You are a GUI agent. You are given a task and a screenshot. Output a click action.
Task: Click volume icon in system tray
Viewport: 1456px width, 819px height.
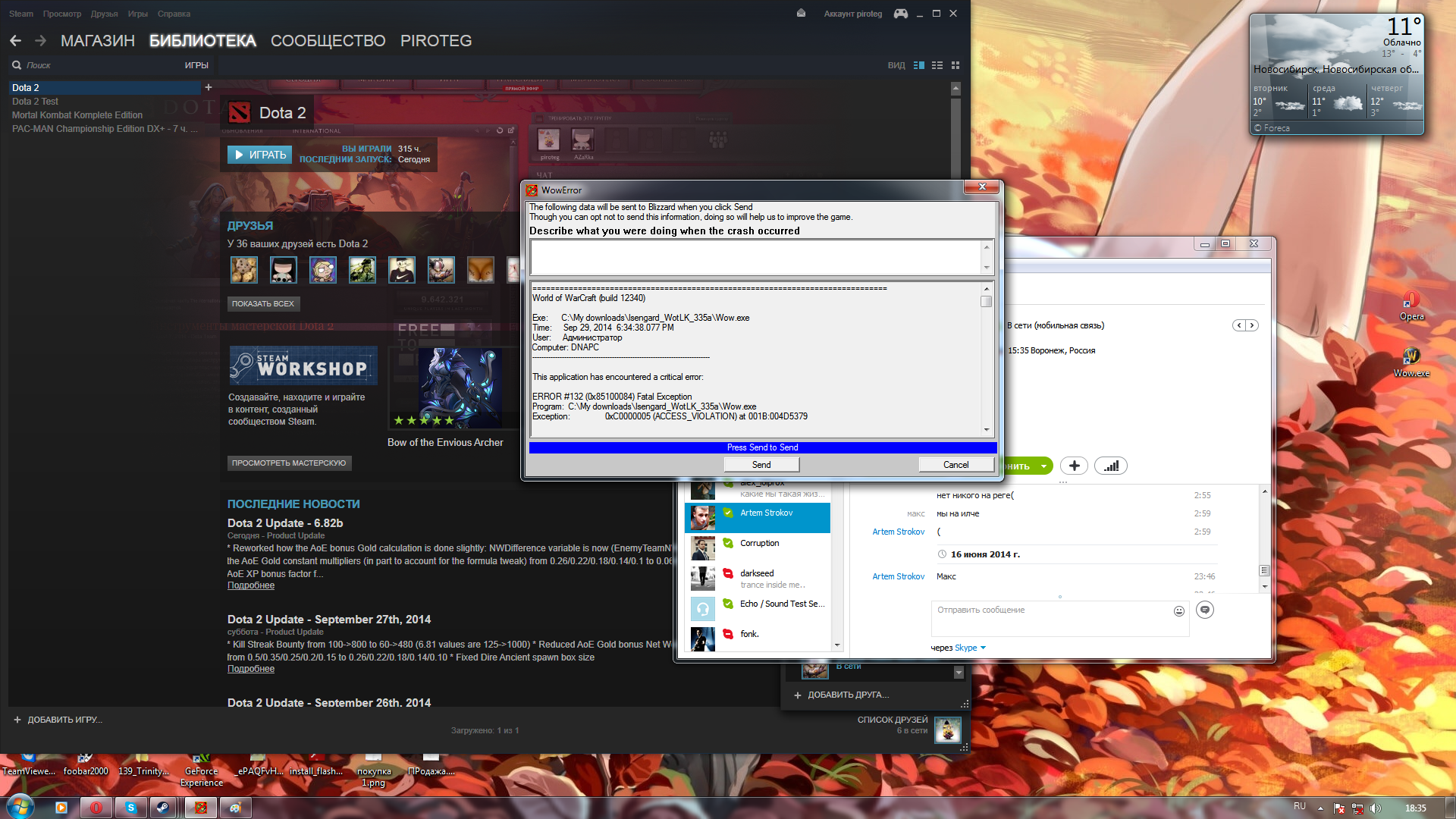coord(1376,808)
